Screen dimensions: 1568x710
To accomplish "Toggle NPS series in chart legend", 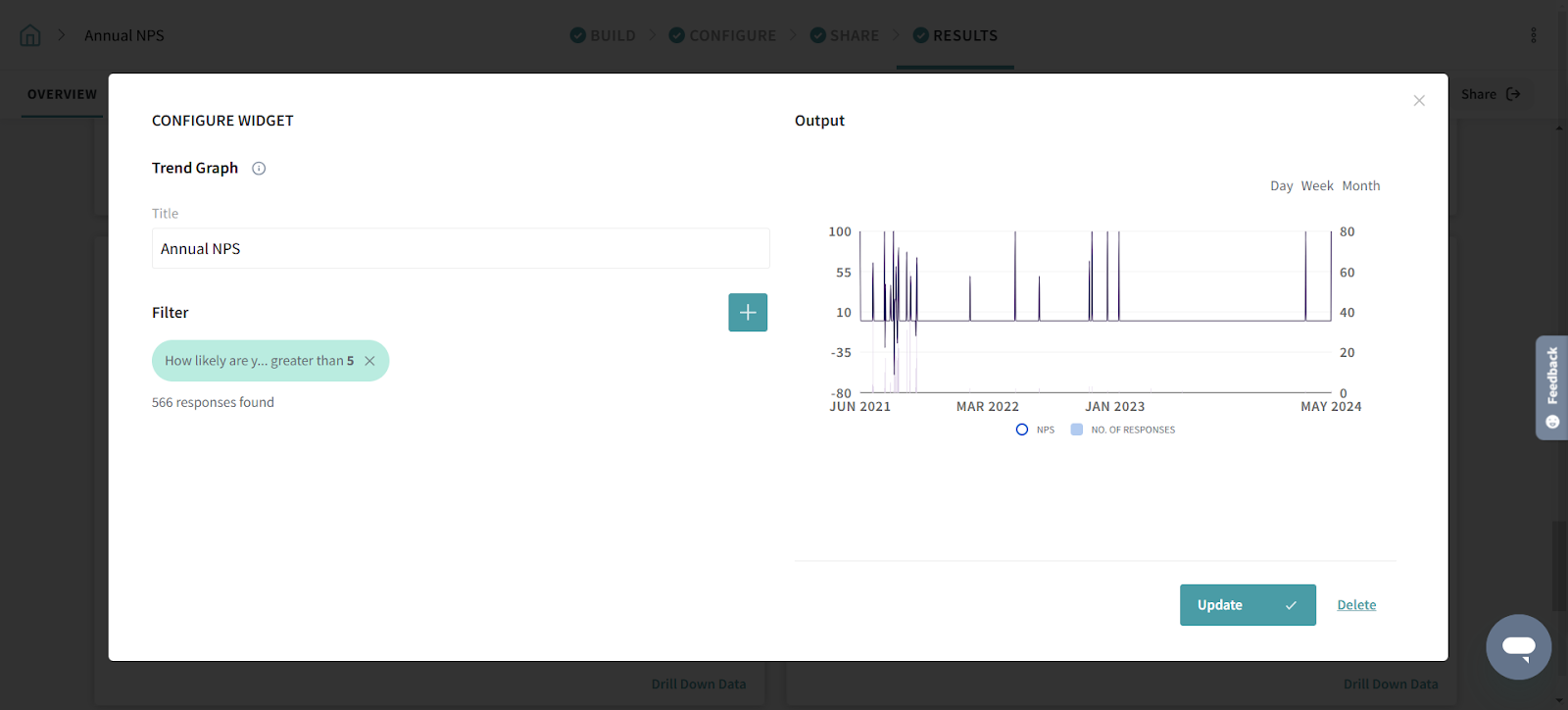I will point(1022,430).
